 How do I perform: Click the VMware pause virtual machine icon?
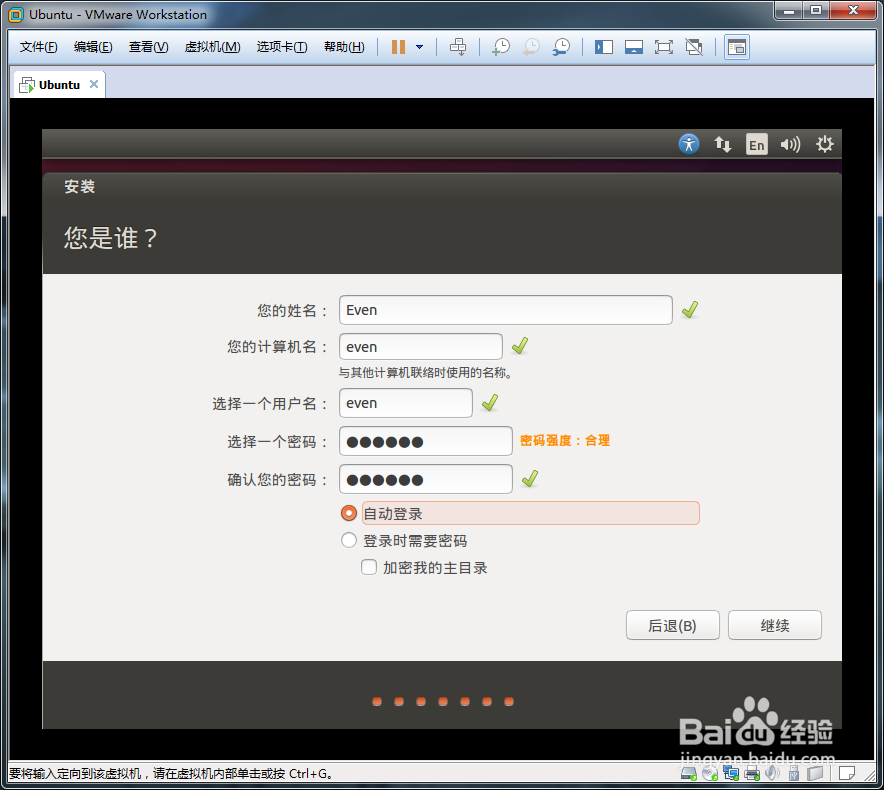click(x=398, y=47)
